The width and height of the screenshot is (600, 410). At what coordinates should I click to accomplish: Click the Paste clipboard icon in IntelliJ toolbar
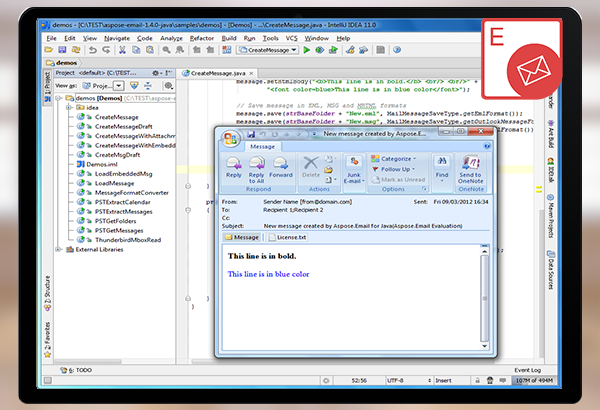[x=150, y=50]
